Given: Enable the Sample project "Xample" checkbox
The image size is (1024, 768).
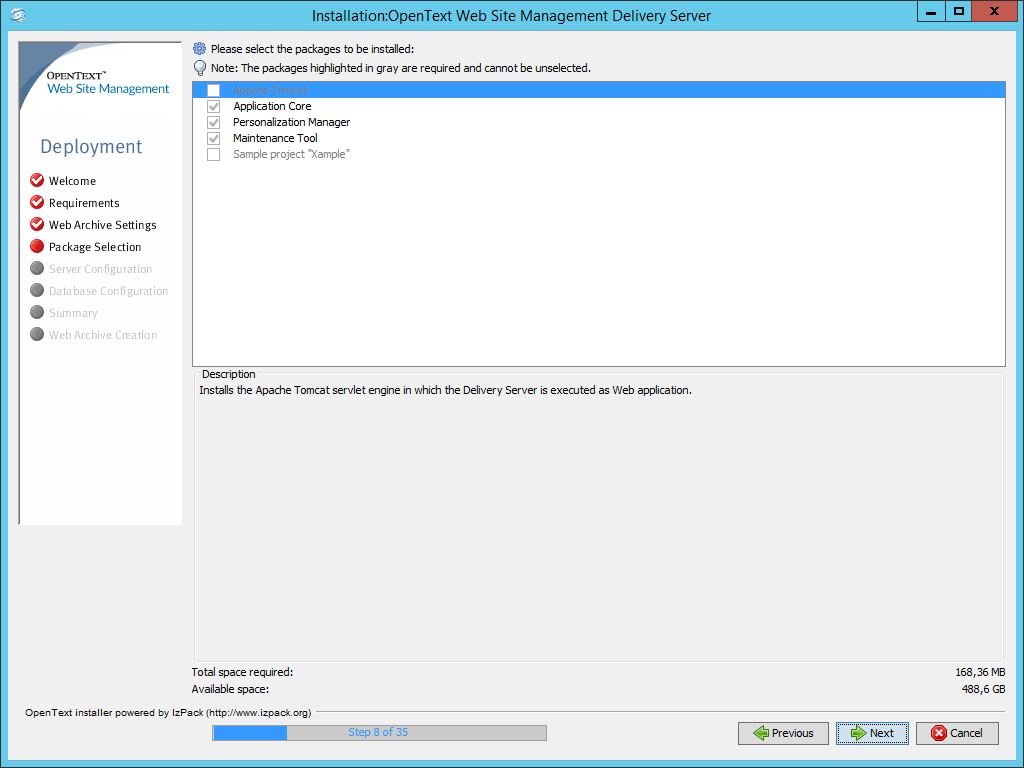Looking at the screenshot, I should [214, 154].
